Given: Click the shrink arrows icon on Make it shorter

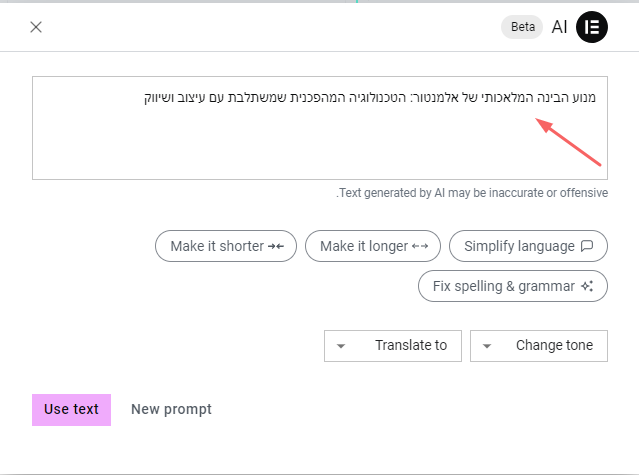Looking at the screenshot, I should (276, 246).
